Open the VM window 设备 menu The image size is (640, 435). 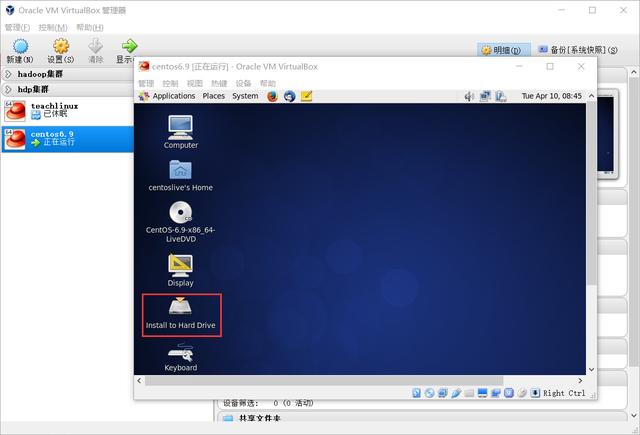click(243, 83)
